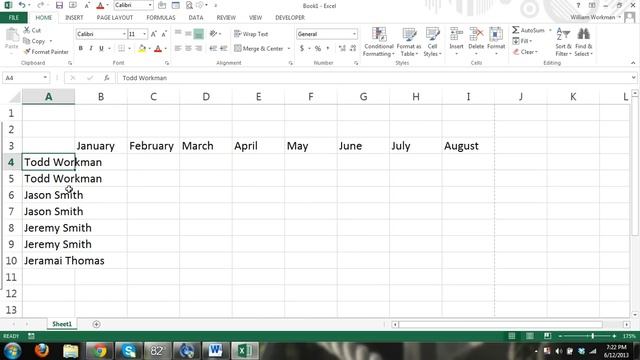The image size is (640, 360).
Task: Add a new sheet with plus button
Action: 96,324
